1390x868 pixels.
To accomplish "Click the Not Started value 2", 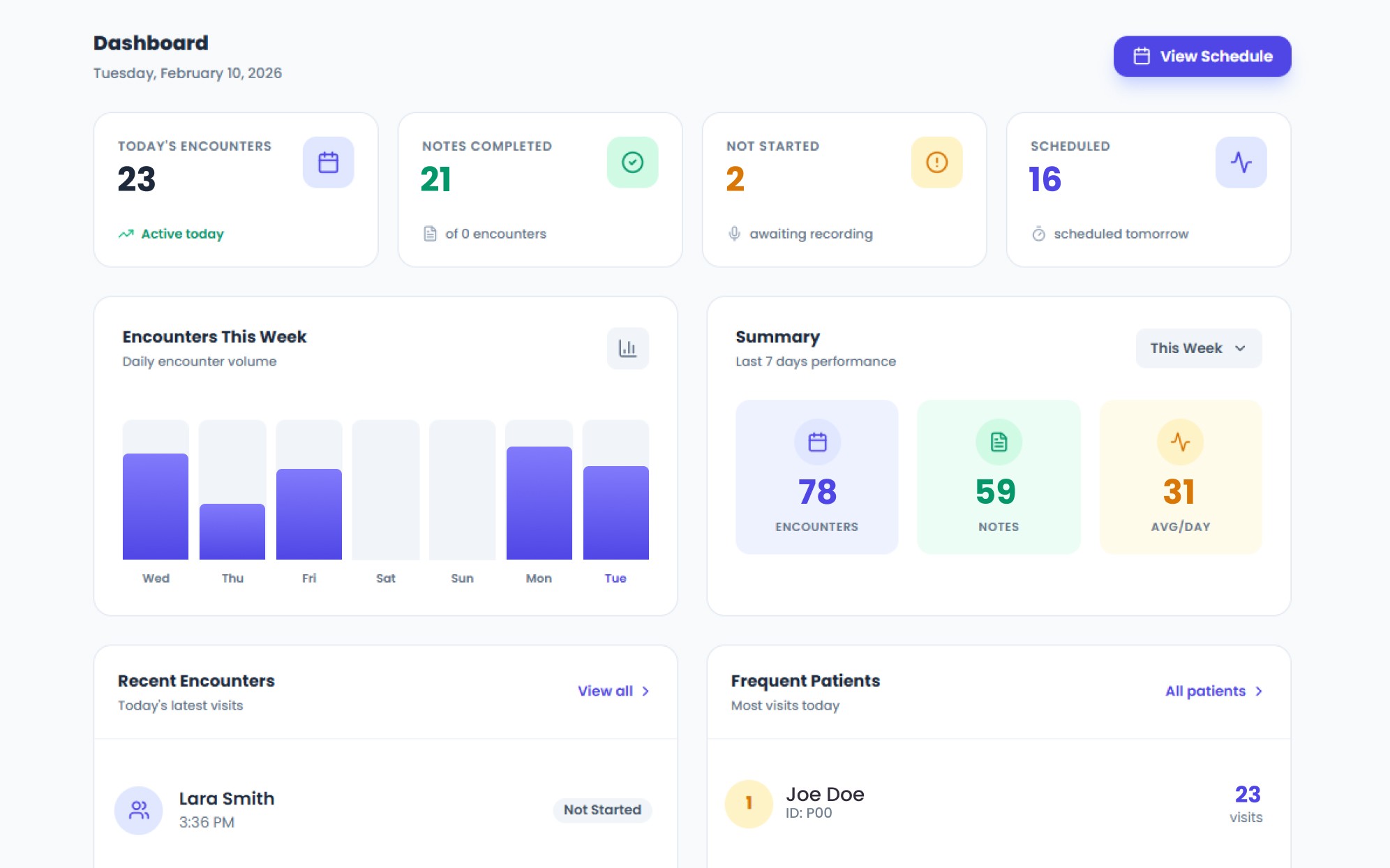I will coord(735,179).
